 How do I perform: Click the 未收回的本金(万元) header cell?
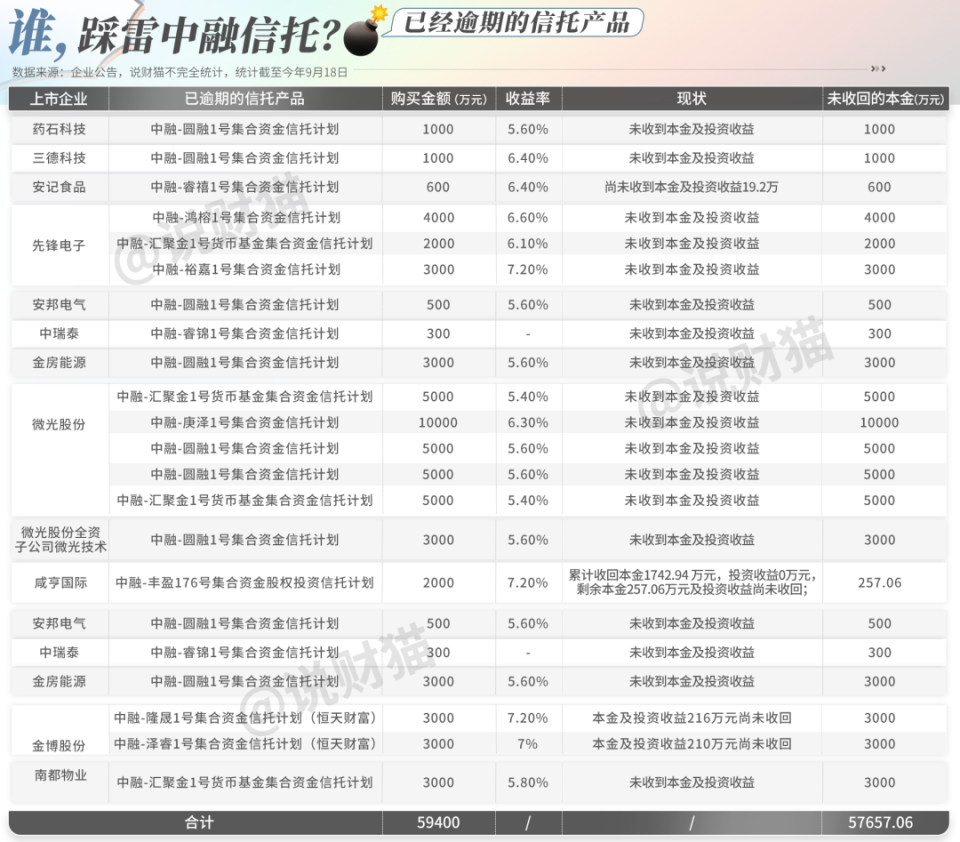click(878, 99)
